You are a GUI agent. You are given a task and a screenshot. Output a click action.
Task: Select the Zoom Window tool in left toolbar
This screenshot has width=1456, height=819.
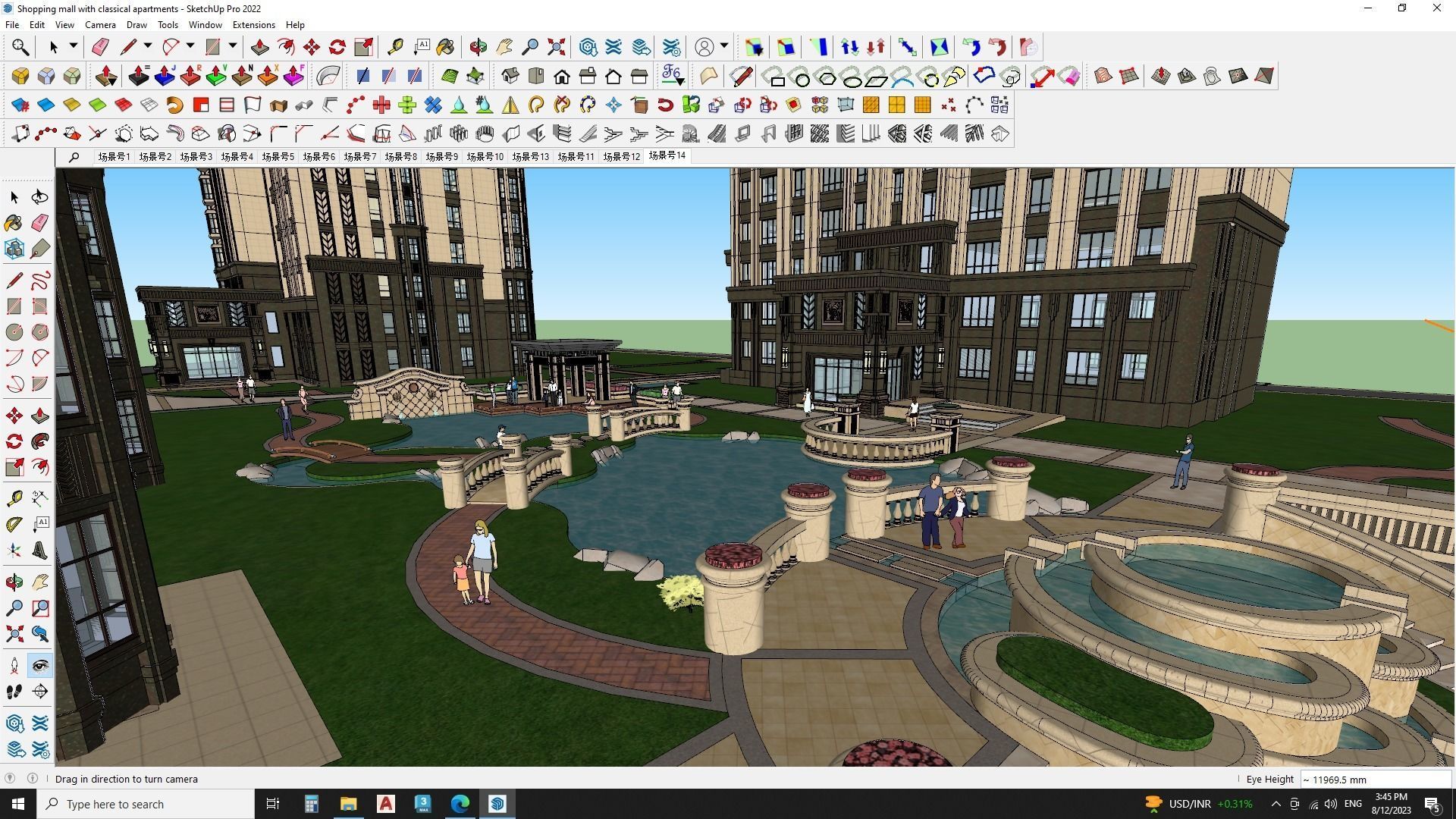[40, 608]
